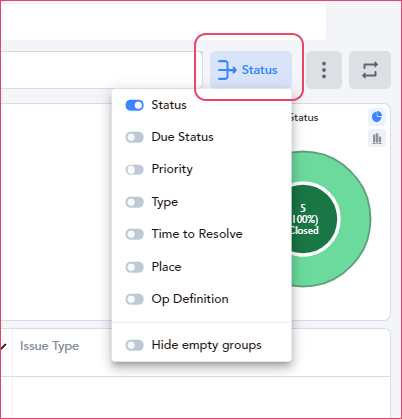
Task: Select Due Status menu label
Action: tap(182, 137)
